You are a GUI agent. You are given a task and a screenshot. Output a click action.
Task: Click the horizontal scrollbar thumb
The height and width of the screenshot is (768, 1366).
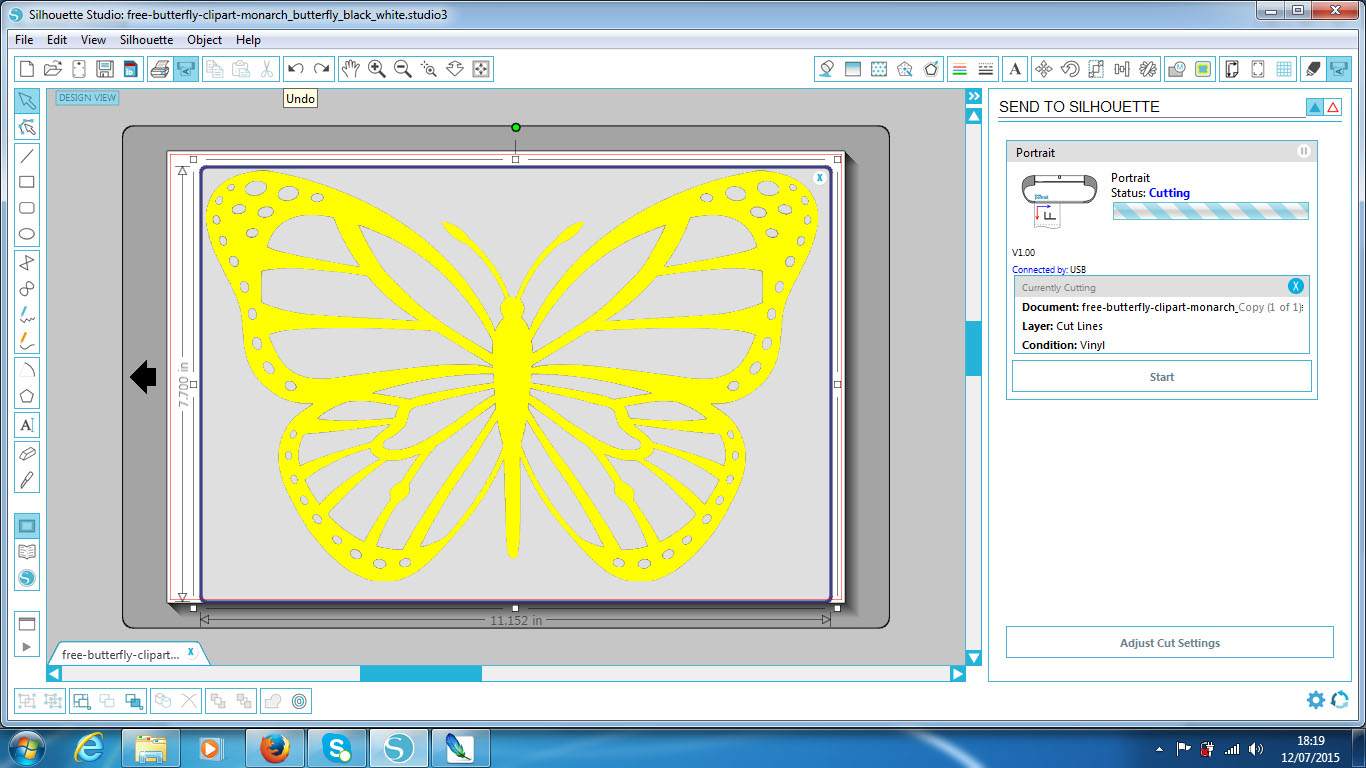coord(420,674)
